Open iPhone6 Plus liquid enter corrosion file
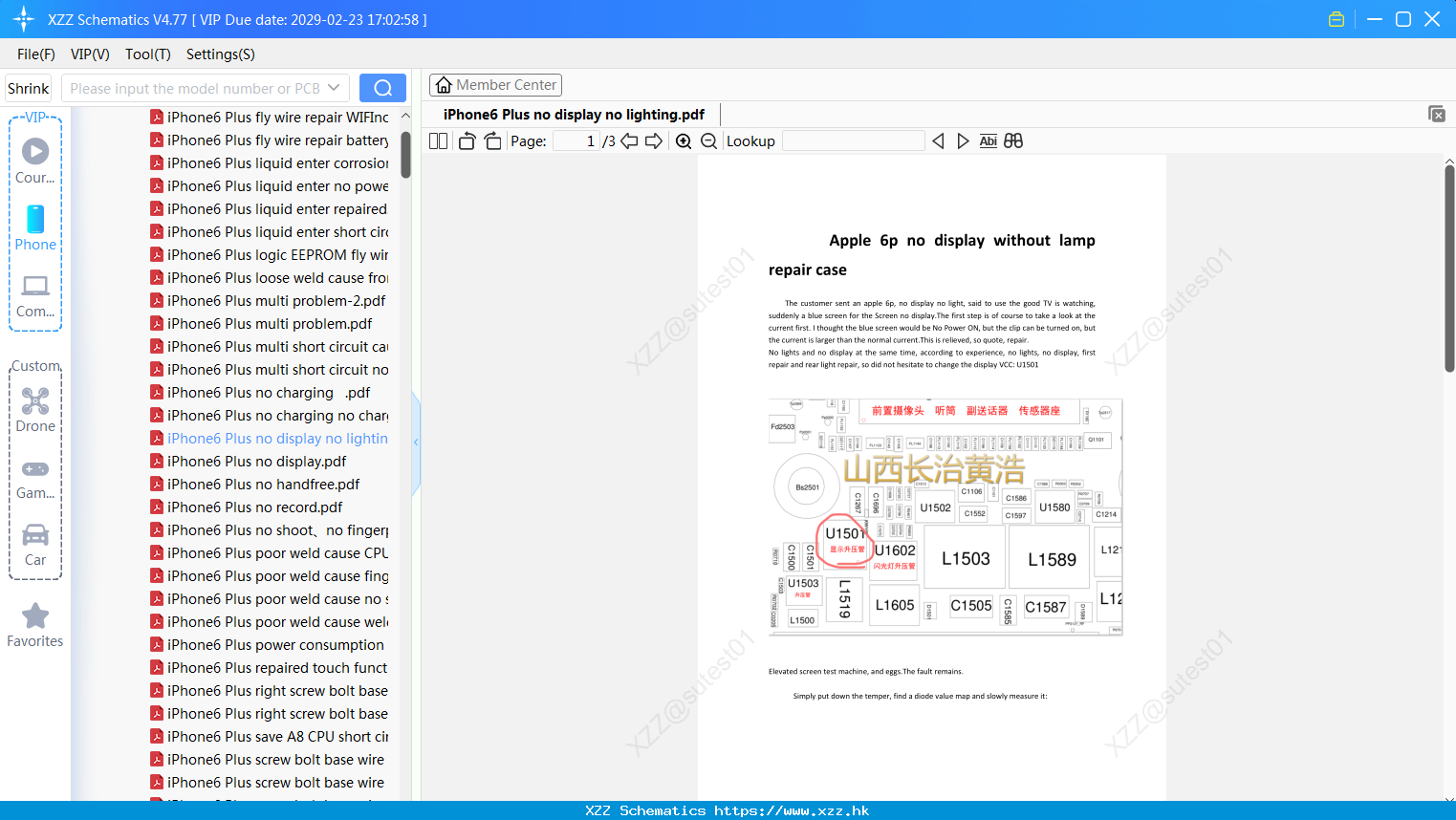 270,163
